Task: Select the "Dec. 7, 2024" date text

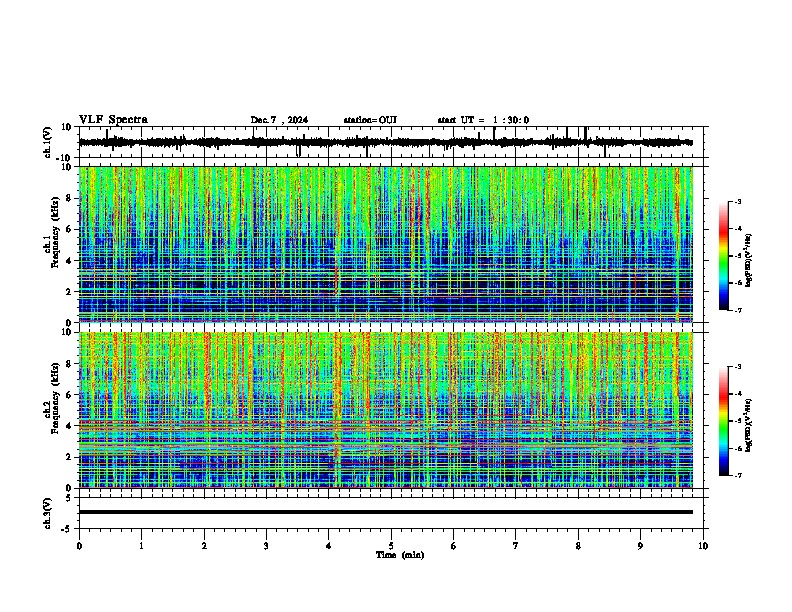Action: pyautogui.click(x=279, y=120)
